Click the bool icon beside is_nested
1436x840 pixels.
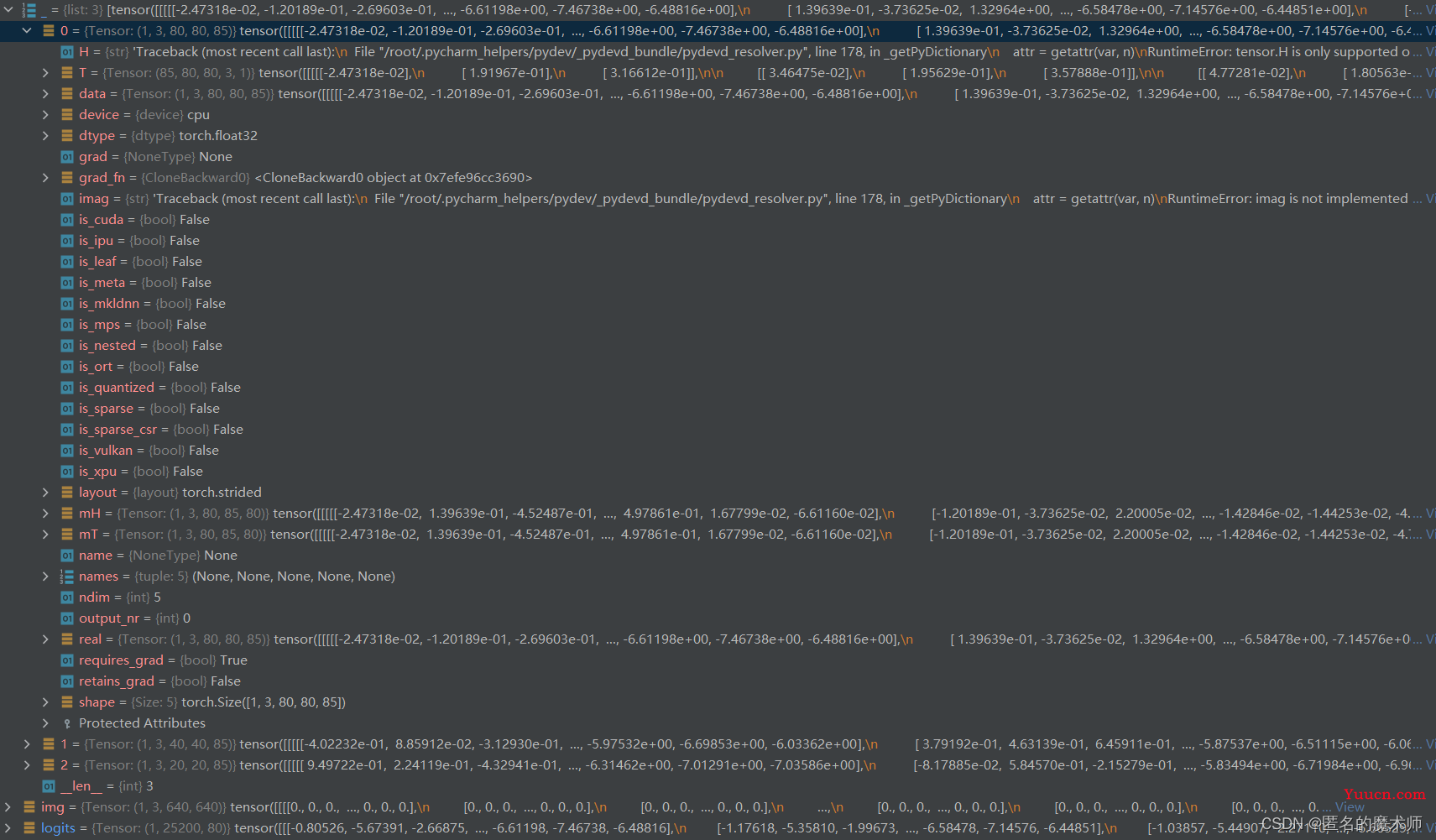click(x=67, y=346)
